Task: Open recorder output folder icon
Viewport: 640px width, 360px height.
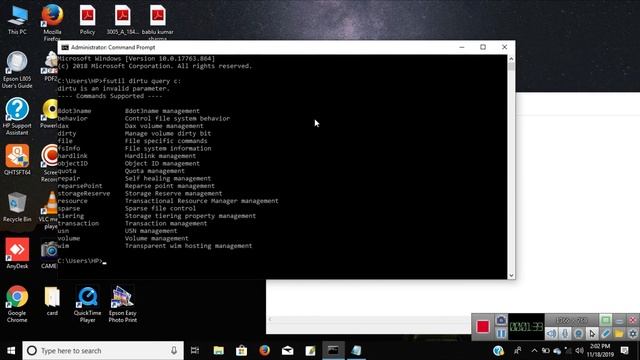Action: pyautogui.click(x=619, y=333)
